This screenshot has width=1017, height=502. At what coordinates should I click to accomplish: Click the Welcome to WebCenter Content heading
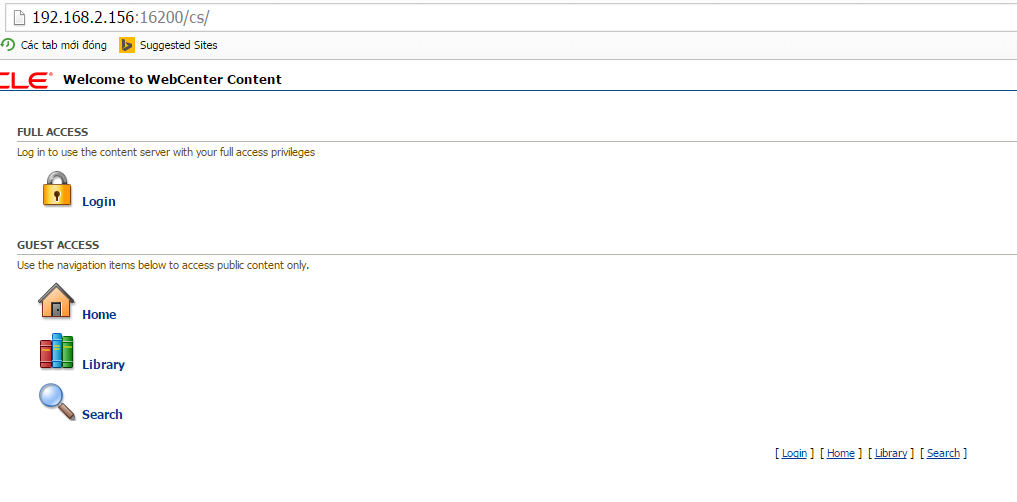(x=172, y=80)
